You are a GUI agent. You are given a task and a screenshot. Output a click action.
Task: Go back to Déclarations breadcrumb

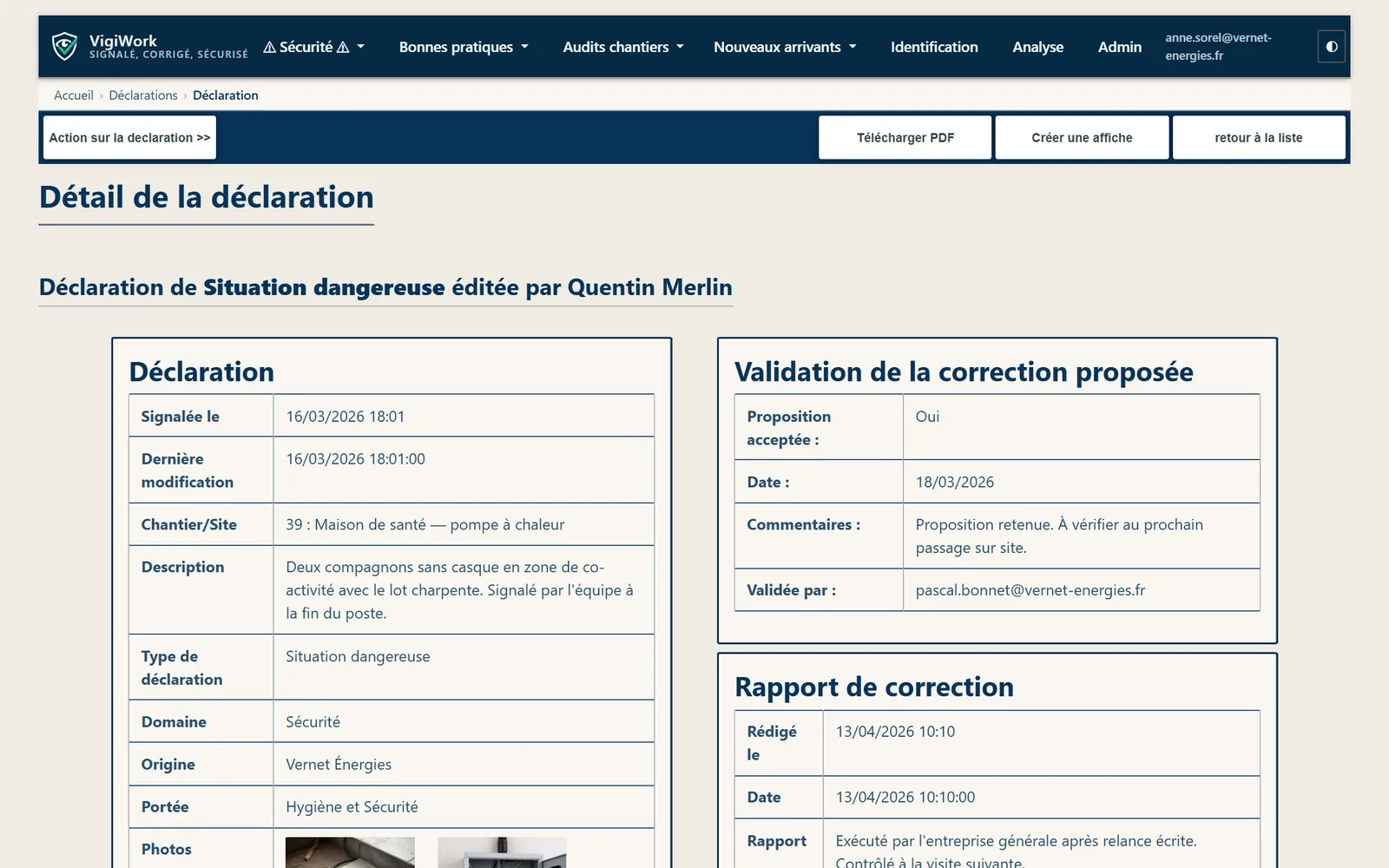click(143, 95)
